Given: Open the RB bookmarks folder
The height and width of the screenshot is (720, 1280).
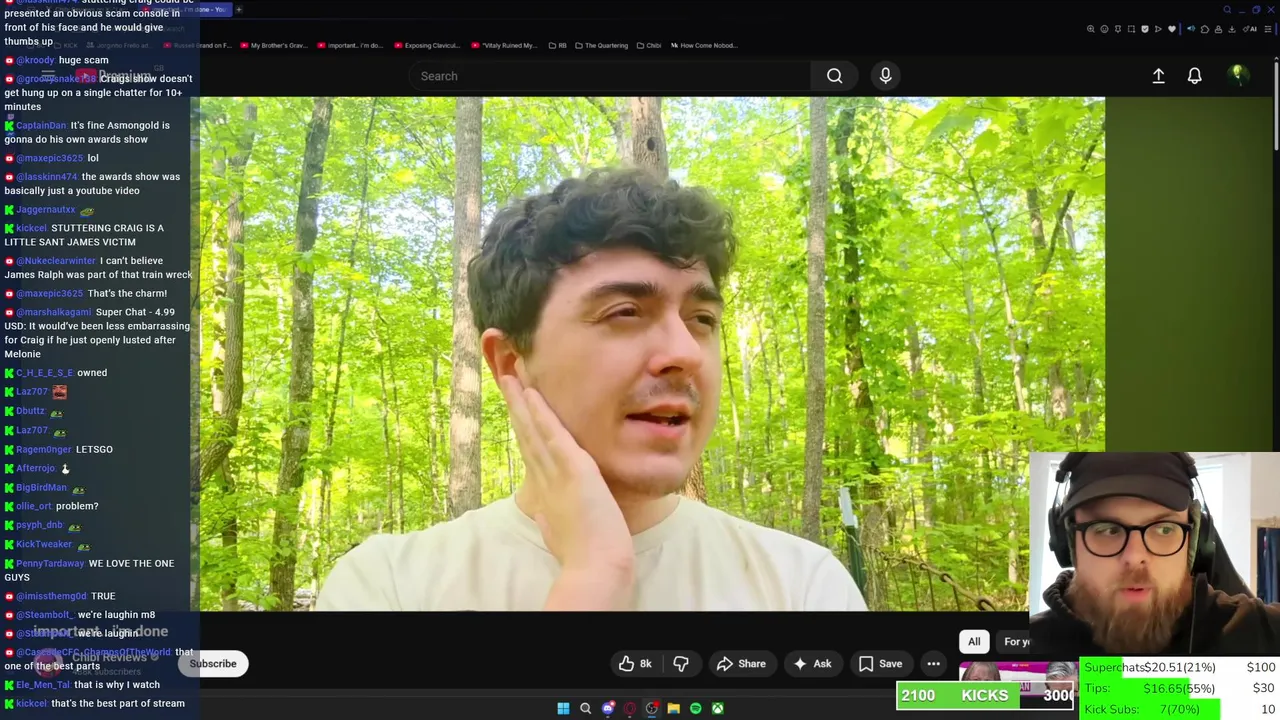Looking at the screenshot, I should 557,45.
